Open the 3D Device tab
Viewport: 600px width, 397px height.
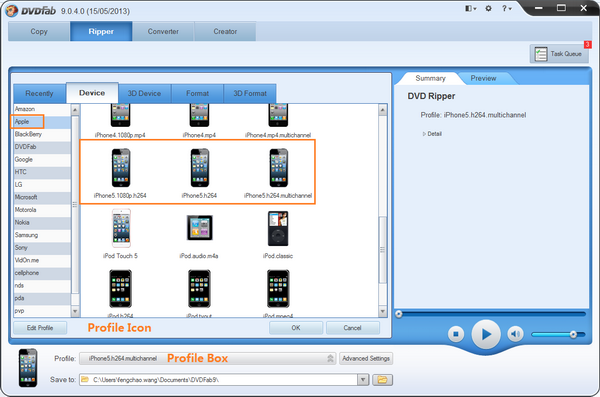click(144, 93)
